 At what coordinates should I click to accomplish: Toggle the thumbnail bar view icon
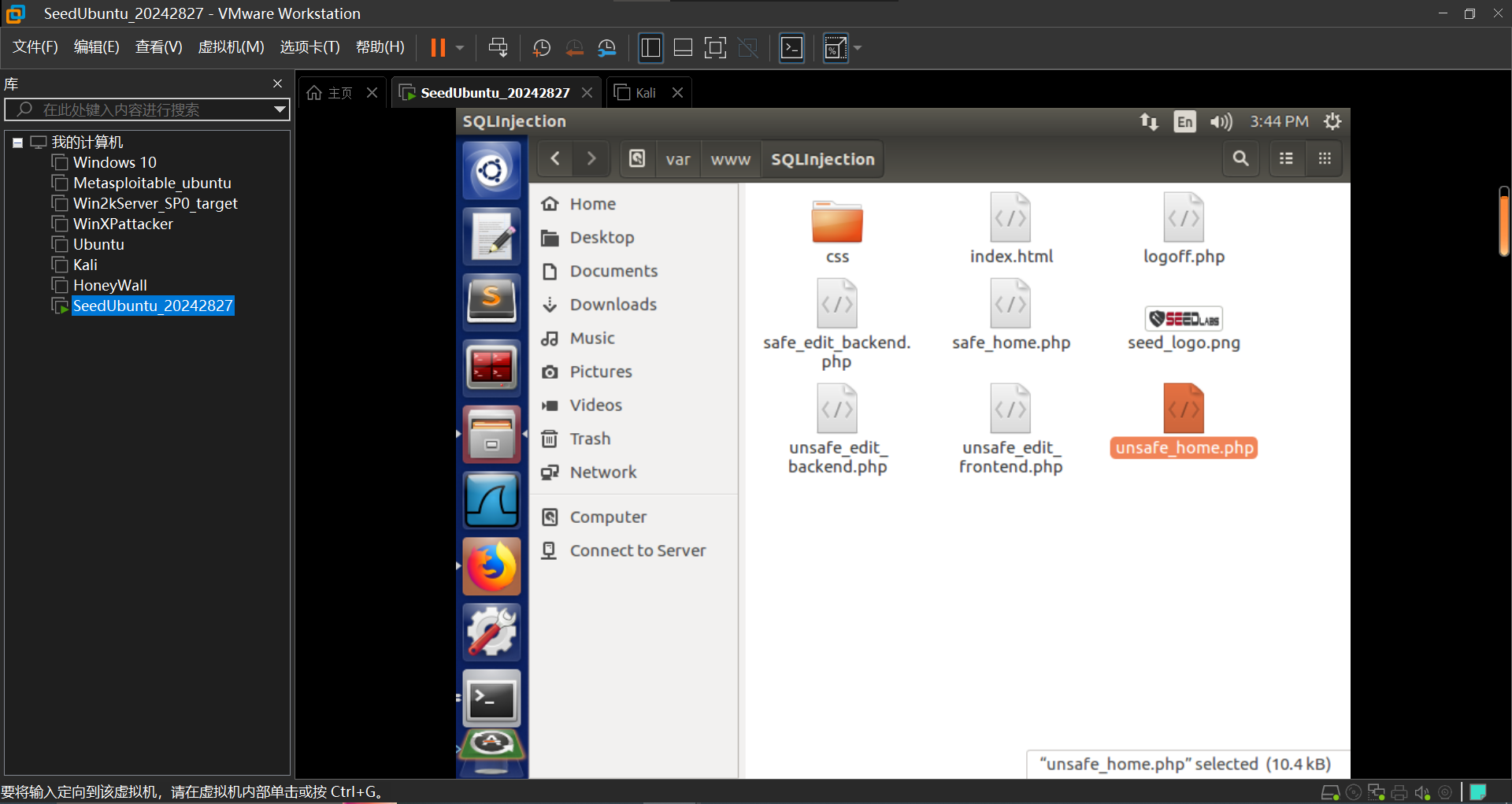683,48
